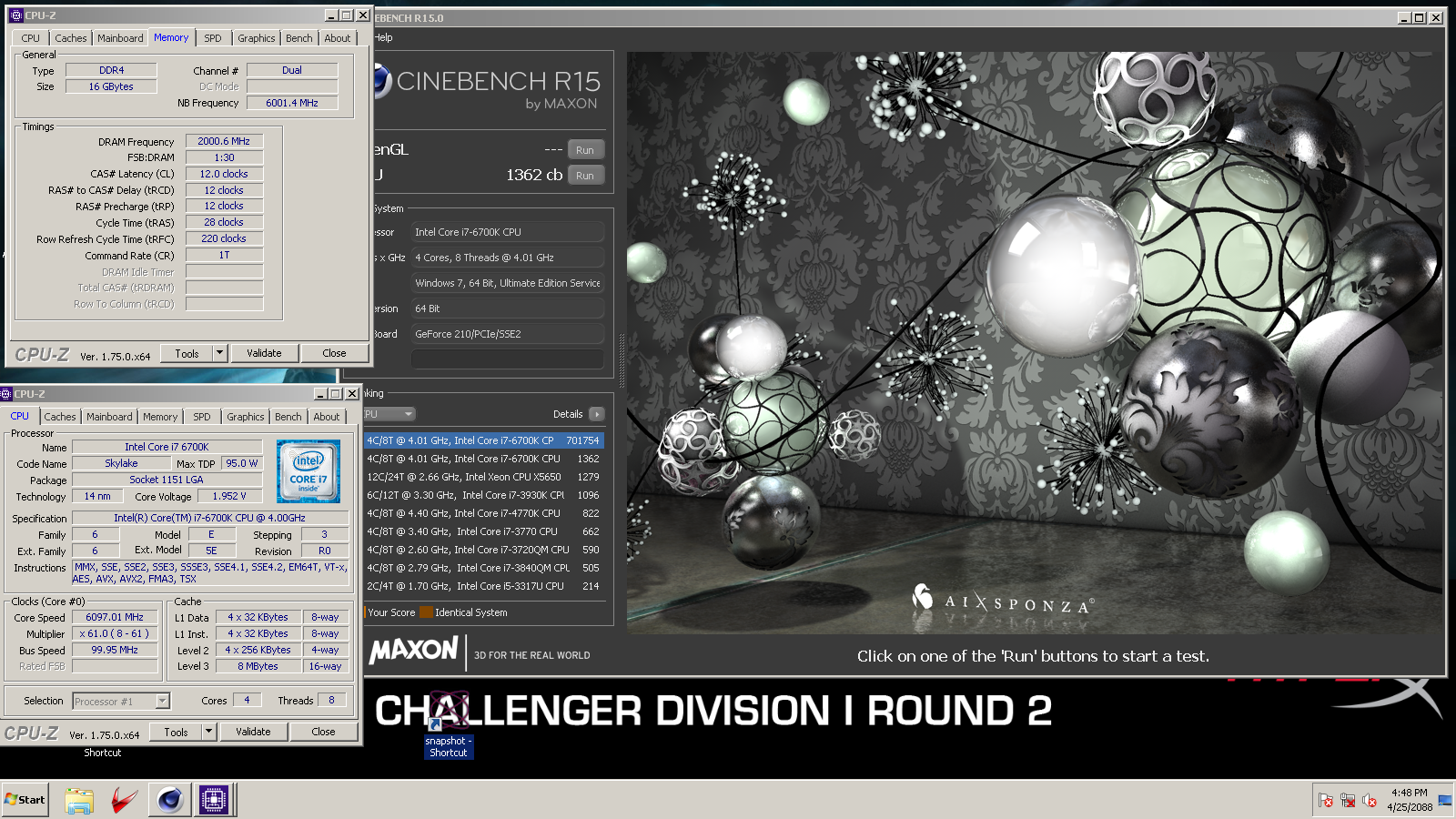The width and height of the screenshot is (1456, 819).
Task: Click the MAXON logo in Cinebench
Action: [x=414, y=650]
